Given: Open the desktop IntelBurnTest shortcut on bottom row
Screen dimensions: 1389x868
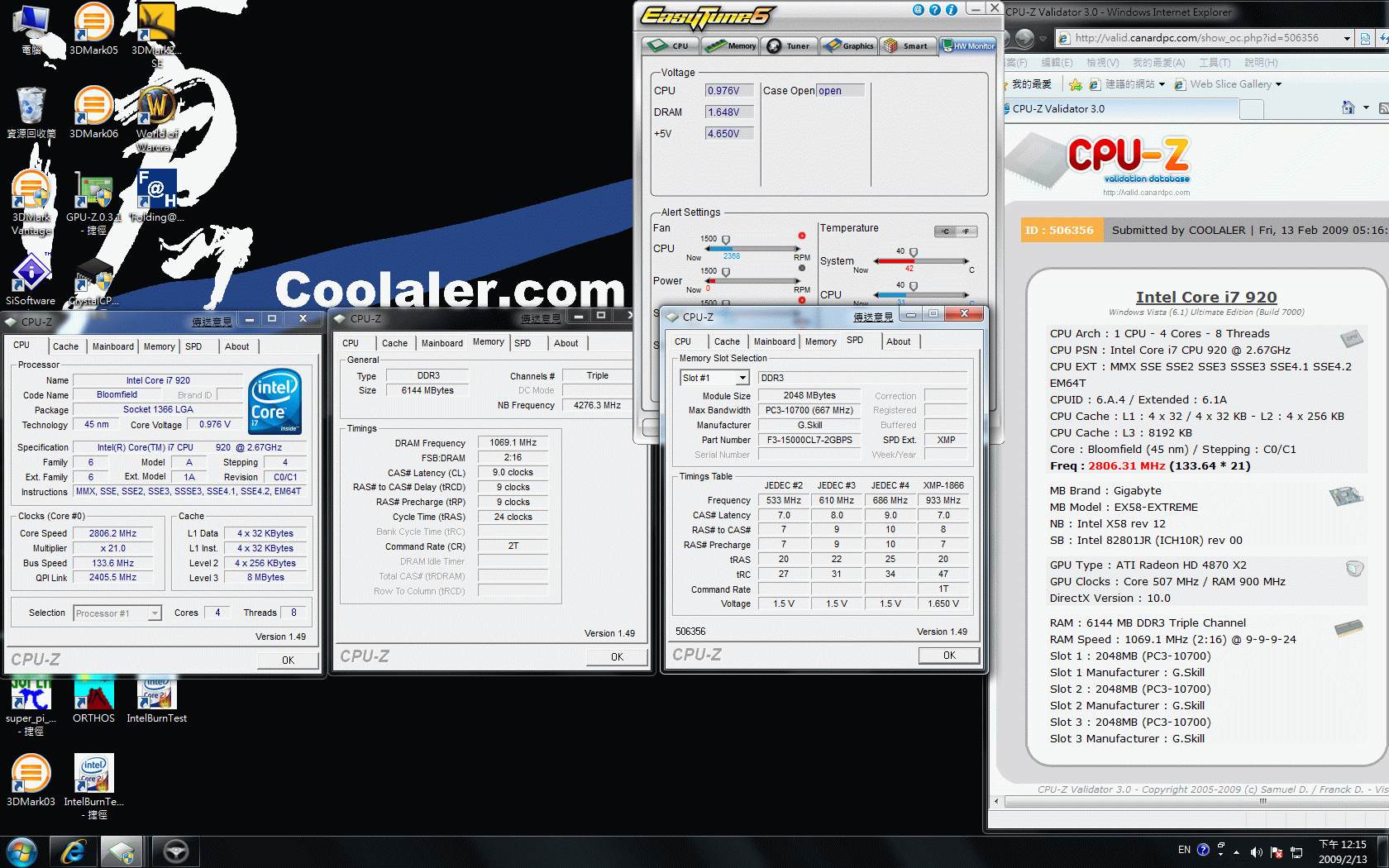Looking at the screenshot, I should tap(93, 786).
